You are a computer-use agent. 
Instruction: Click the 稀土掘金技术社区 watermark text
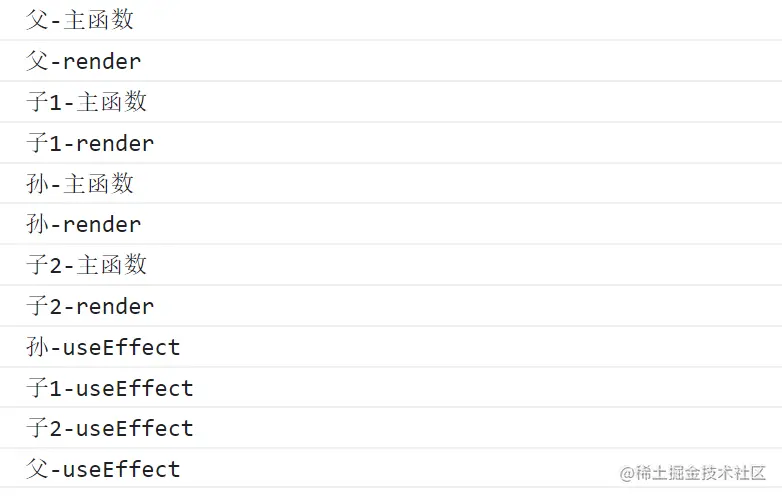click(701, 472)
